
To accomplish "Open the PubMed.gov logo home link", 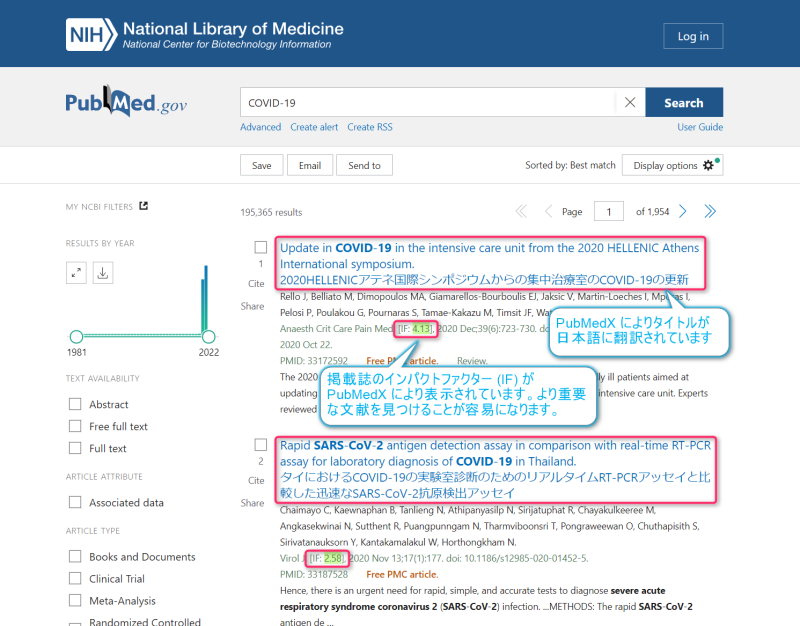I will (x=126, y=101).
